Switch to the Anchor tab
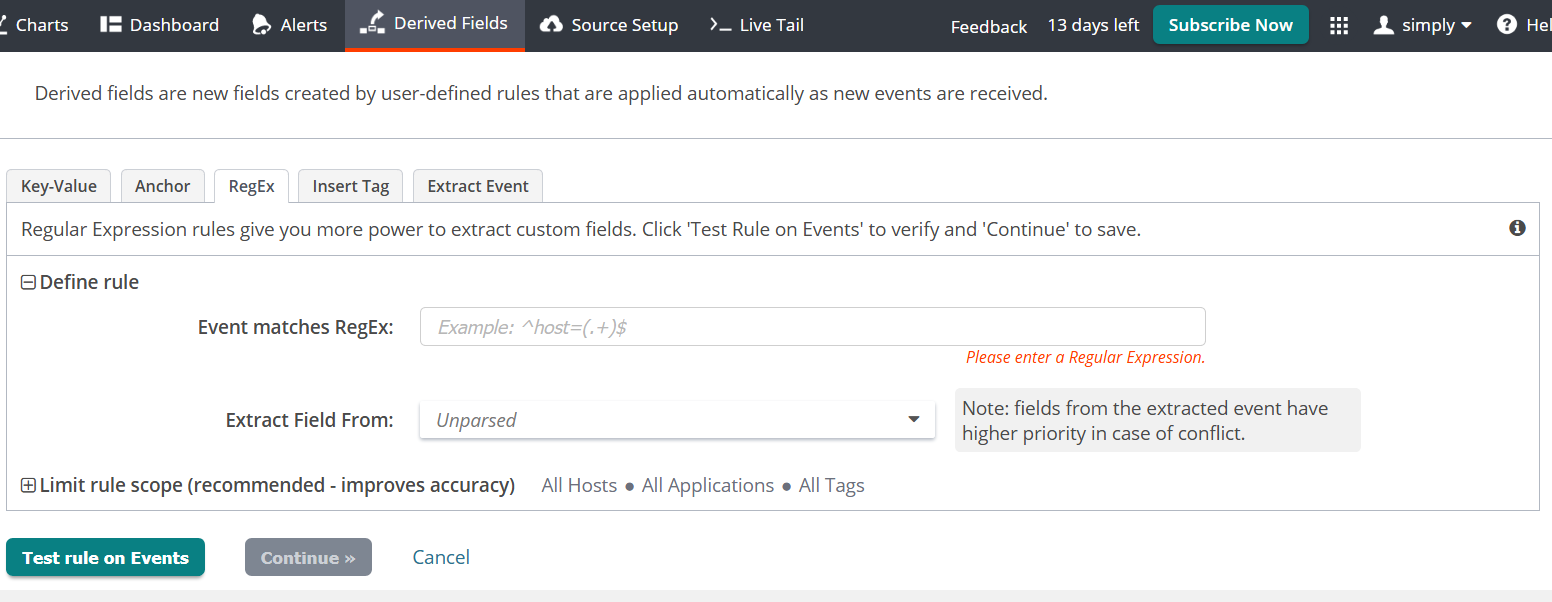Image resolution: width=1552 pixels, height=602 pixels. [163, 186]
